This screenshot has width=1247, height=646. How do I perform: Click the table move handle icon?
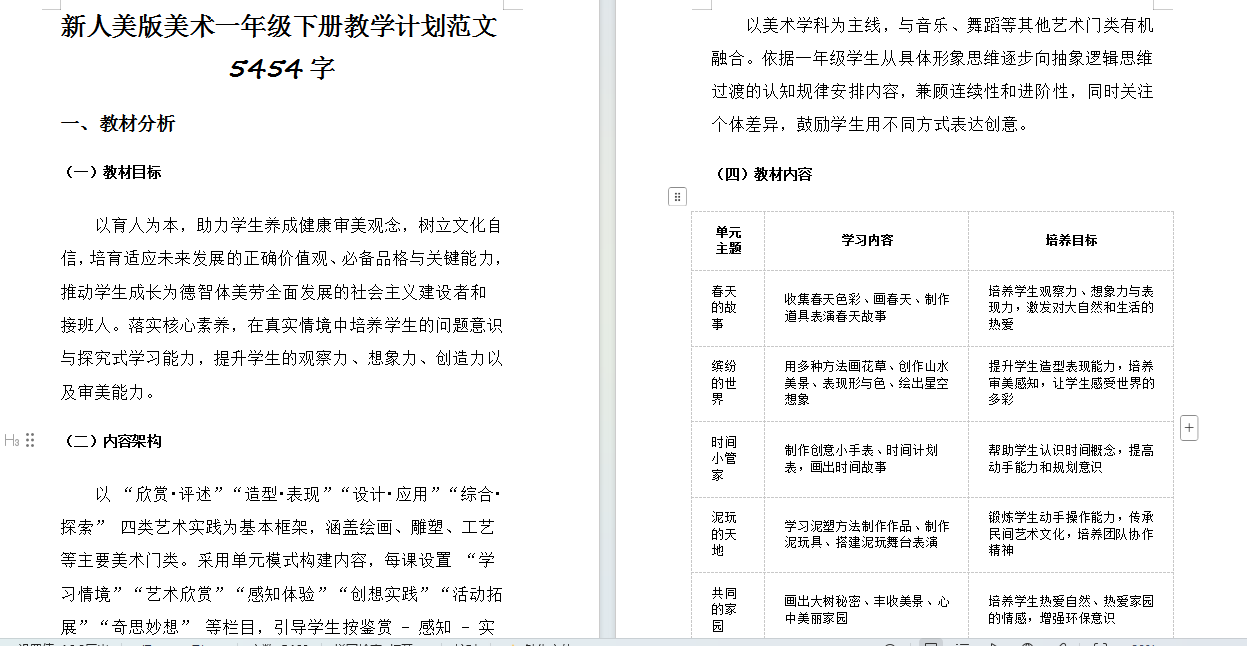[677, 197]
